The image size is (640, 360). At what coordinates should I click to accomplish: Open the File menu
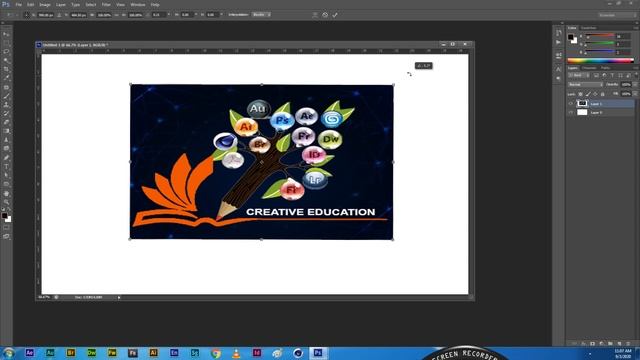pos(18,4)
